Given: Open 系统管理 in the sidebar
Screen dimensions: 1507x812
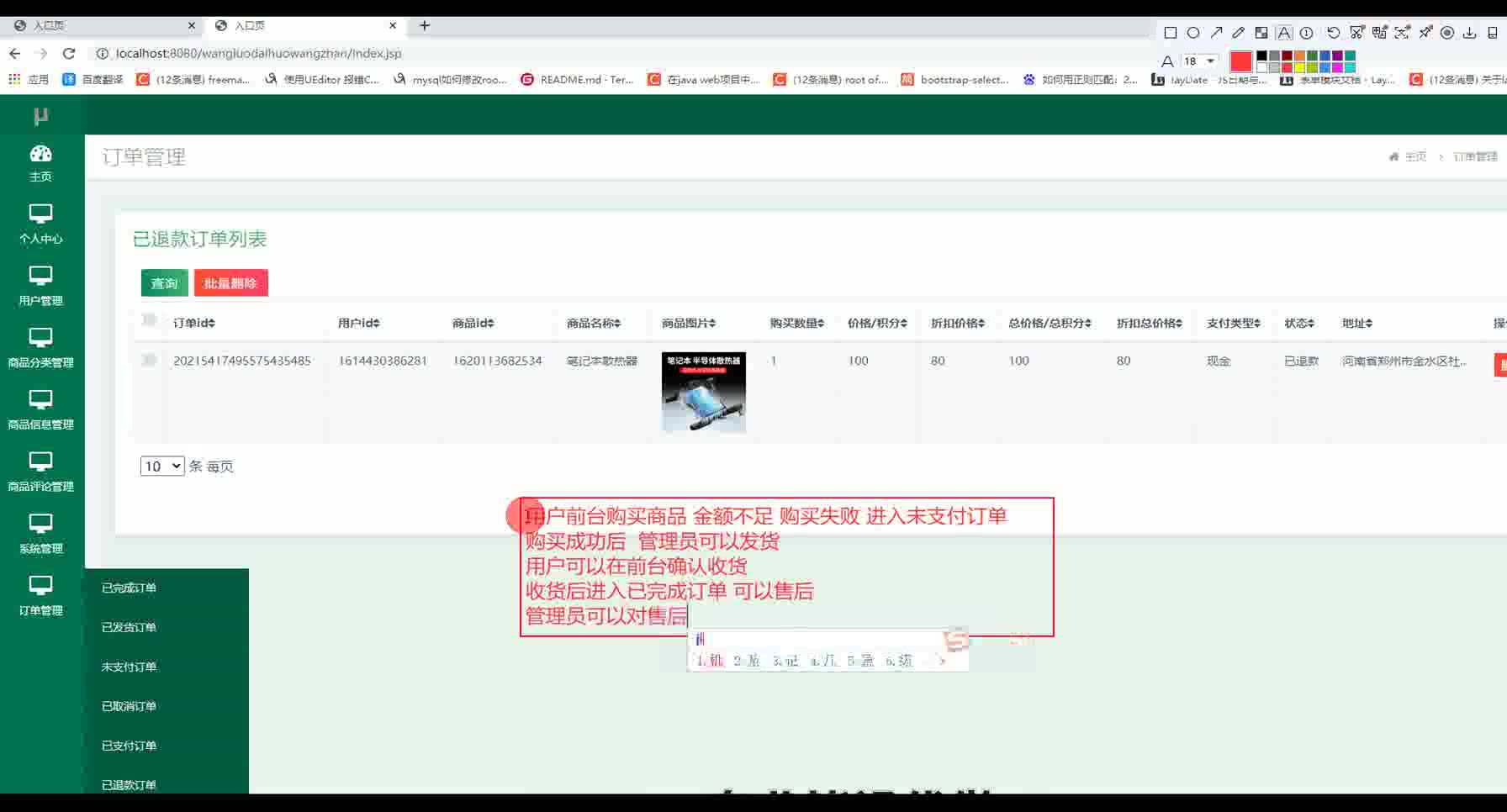Looking at the screenshot, I should (40, 534).
